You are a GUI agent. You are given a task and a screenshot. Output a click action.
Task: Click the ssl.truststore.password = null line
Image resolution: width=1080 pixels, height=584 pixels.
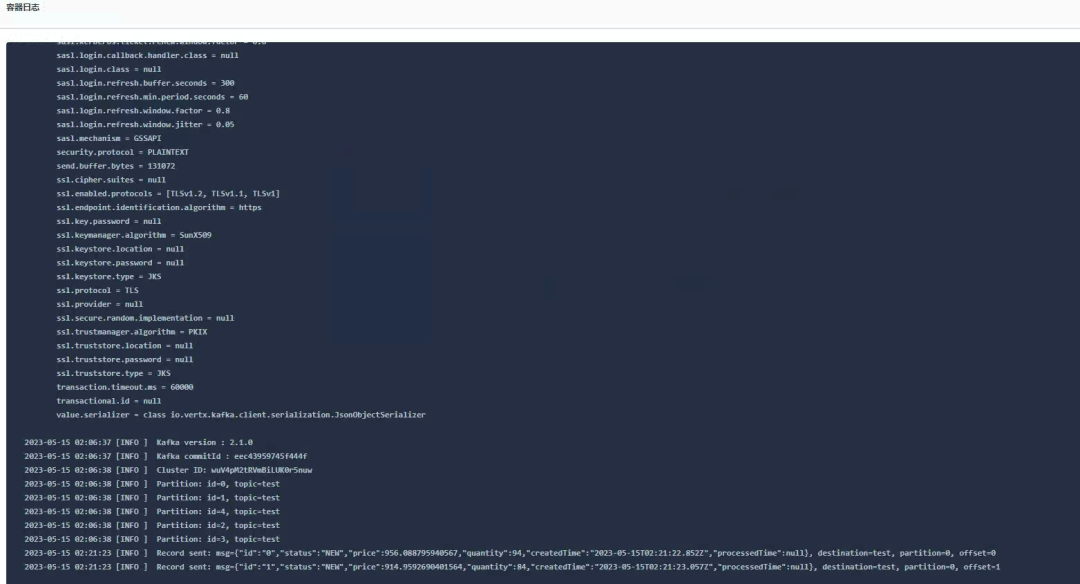click(x=125, y=359)
